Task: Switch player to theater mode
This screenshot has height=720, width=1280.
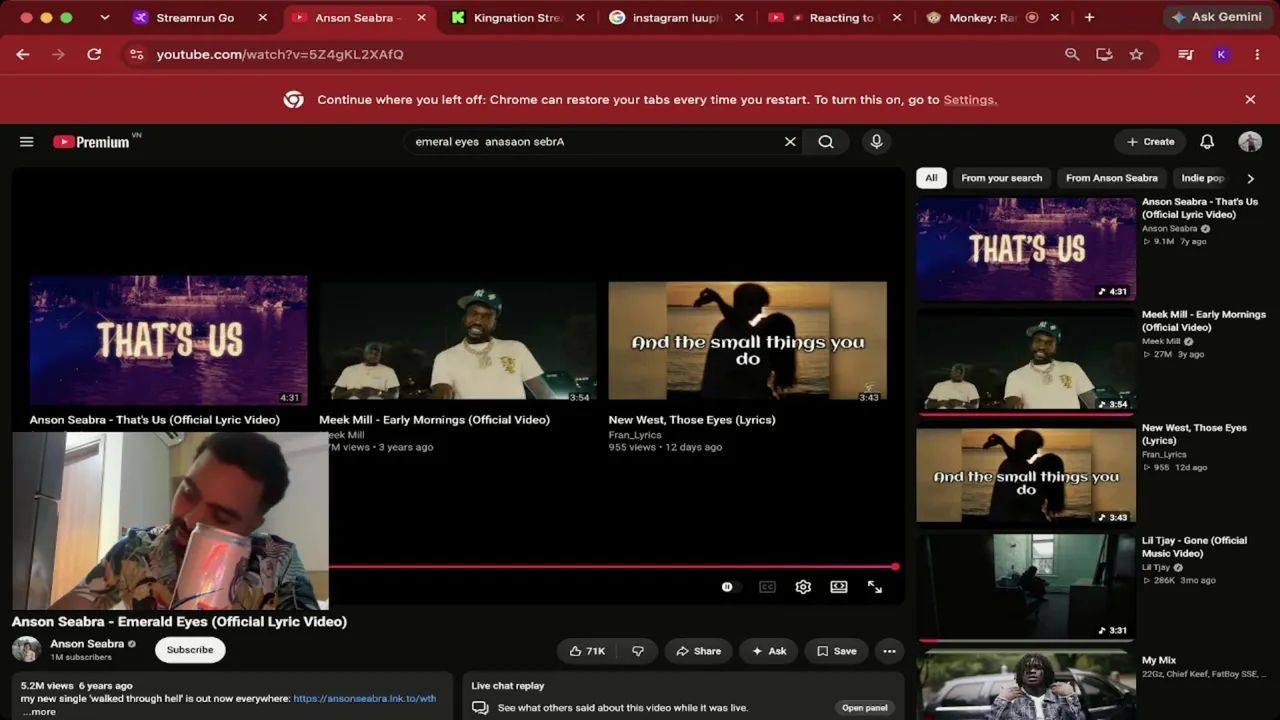Action: [x=839, y=587]
